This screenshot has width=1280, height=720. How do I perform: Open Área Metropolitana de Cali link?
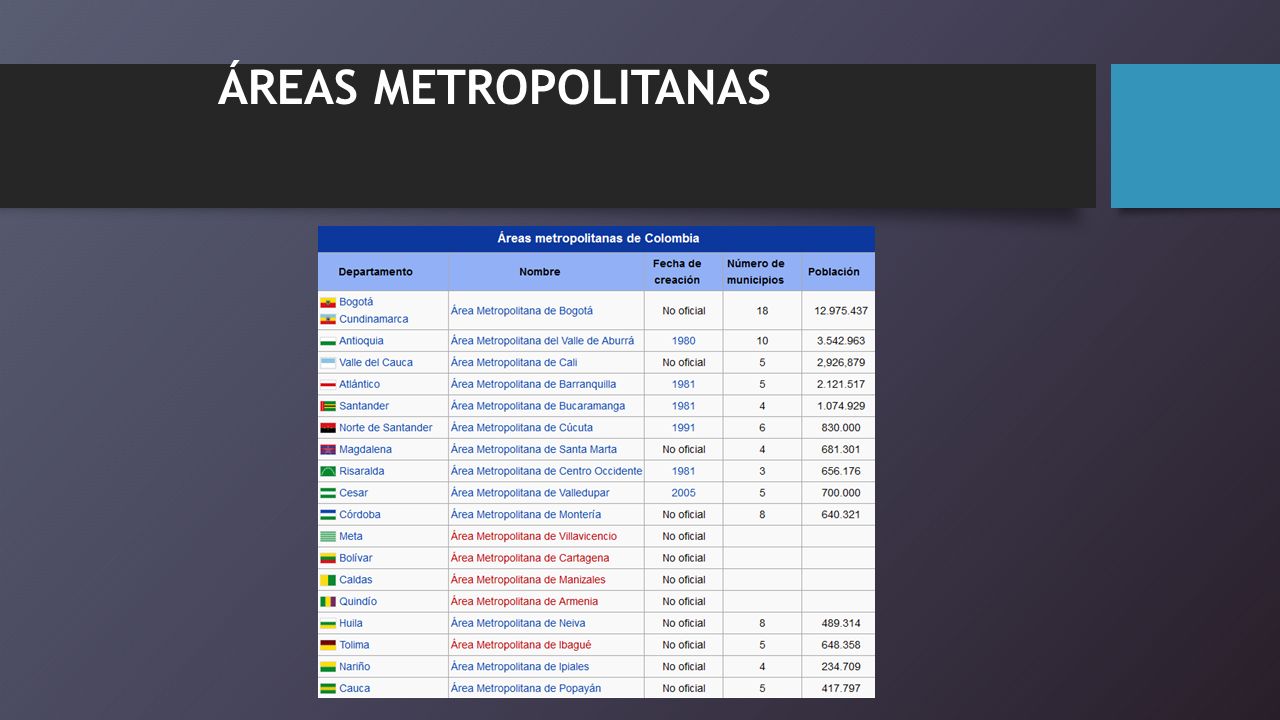tap(514, 363)
